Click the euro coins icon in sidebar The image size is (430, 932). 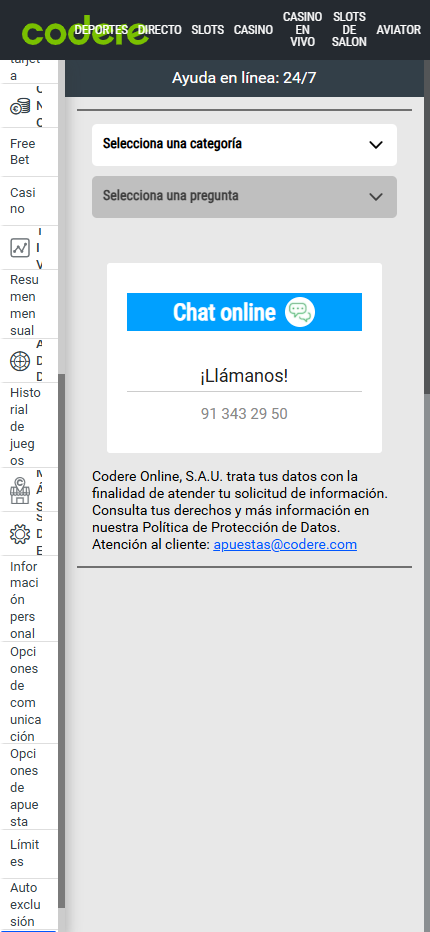click(x=20, y=107)
